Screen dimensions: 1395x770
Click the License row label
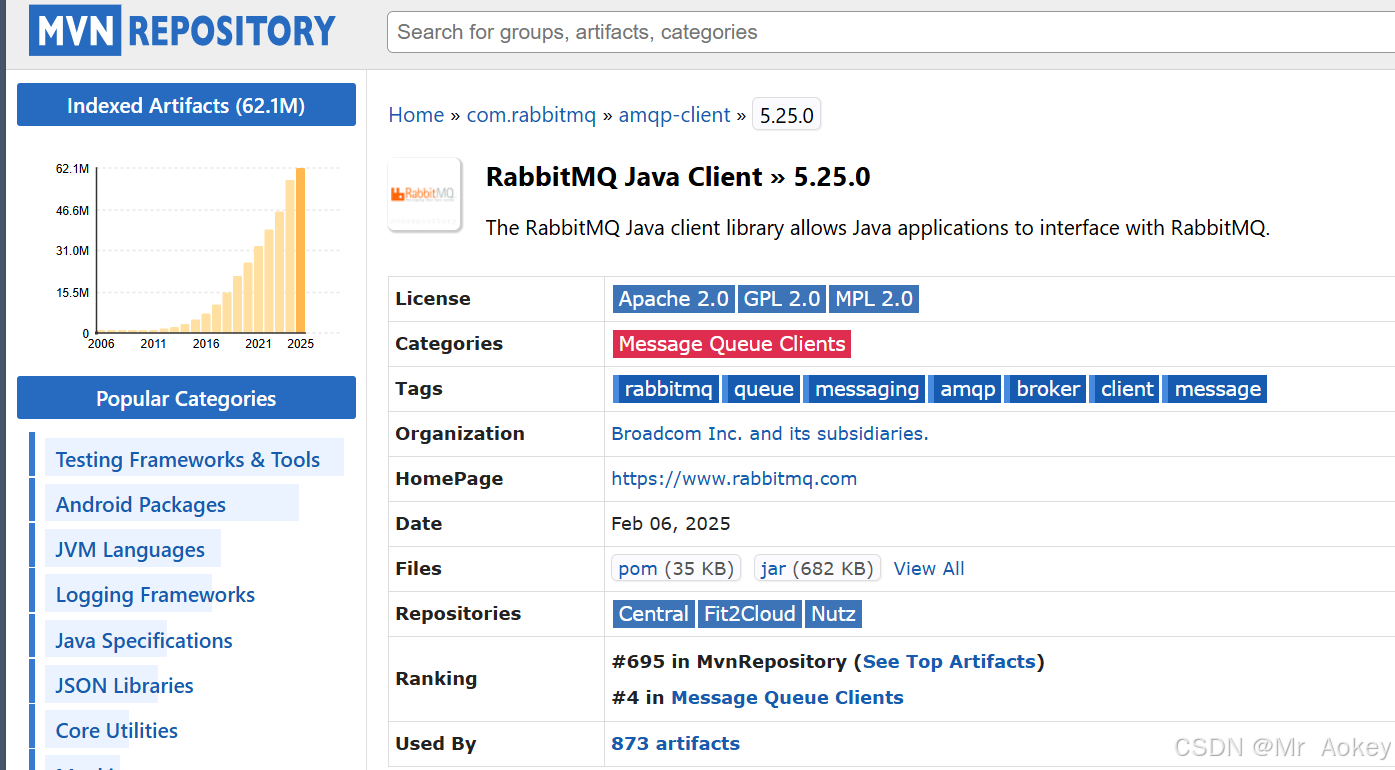tap(433, 299)
